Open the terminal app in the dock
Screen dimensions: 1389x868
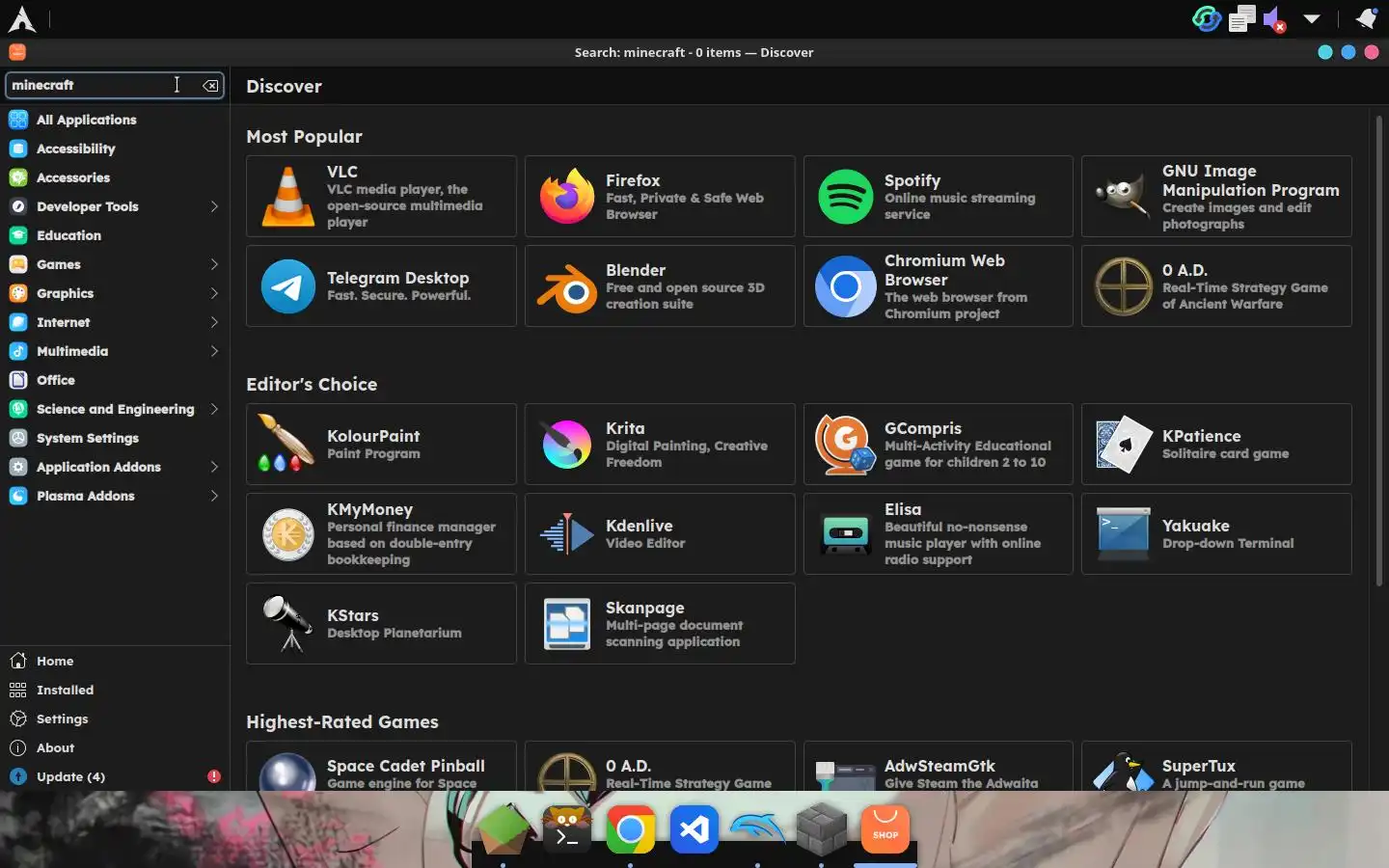[567, 829]
